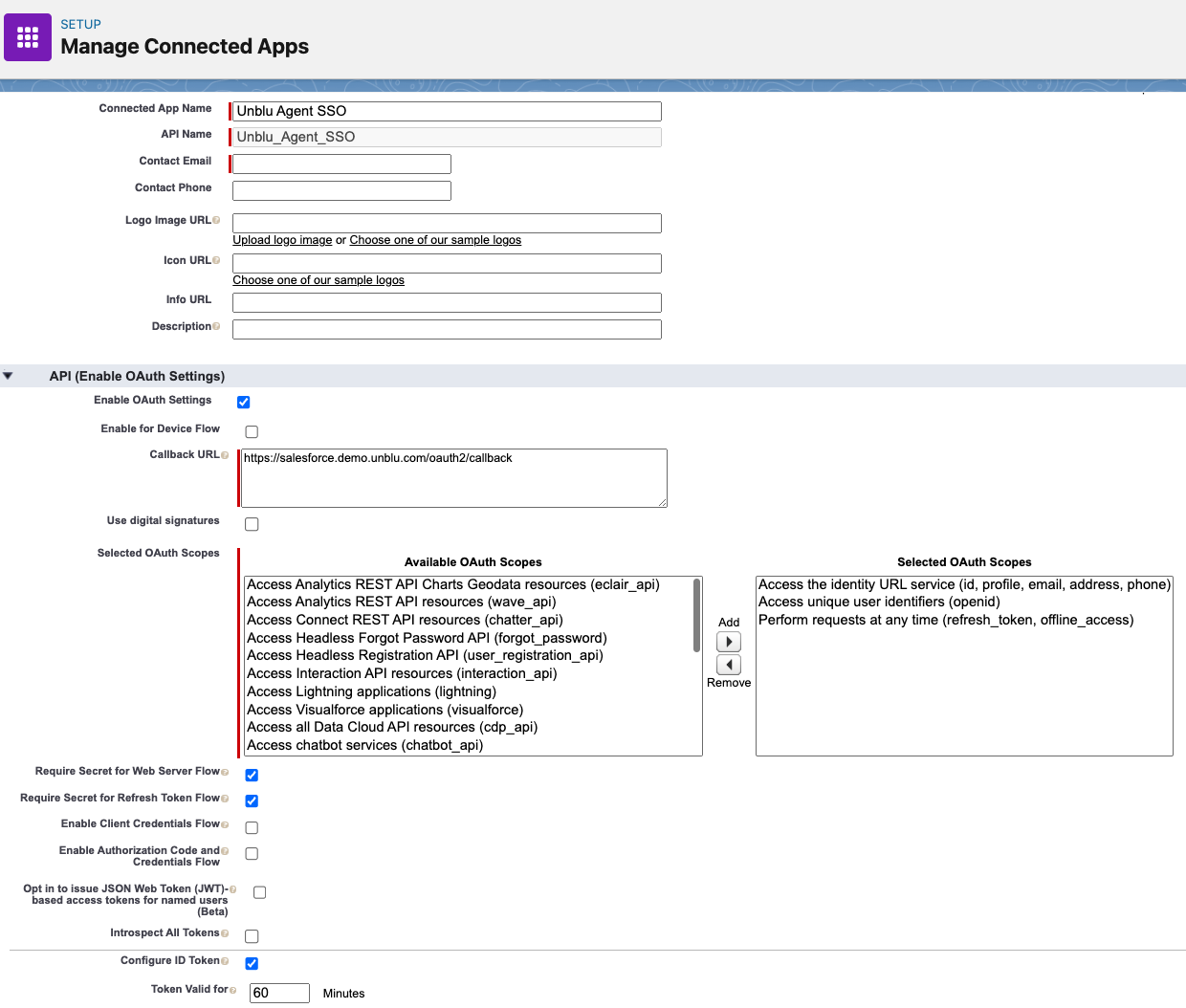Click the Add arrow to move selected scopes
Screen dimensions: 1186x1008
point(728,641)
